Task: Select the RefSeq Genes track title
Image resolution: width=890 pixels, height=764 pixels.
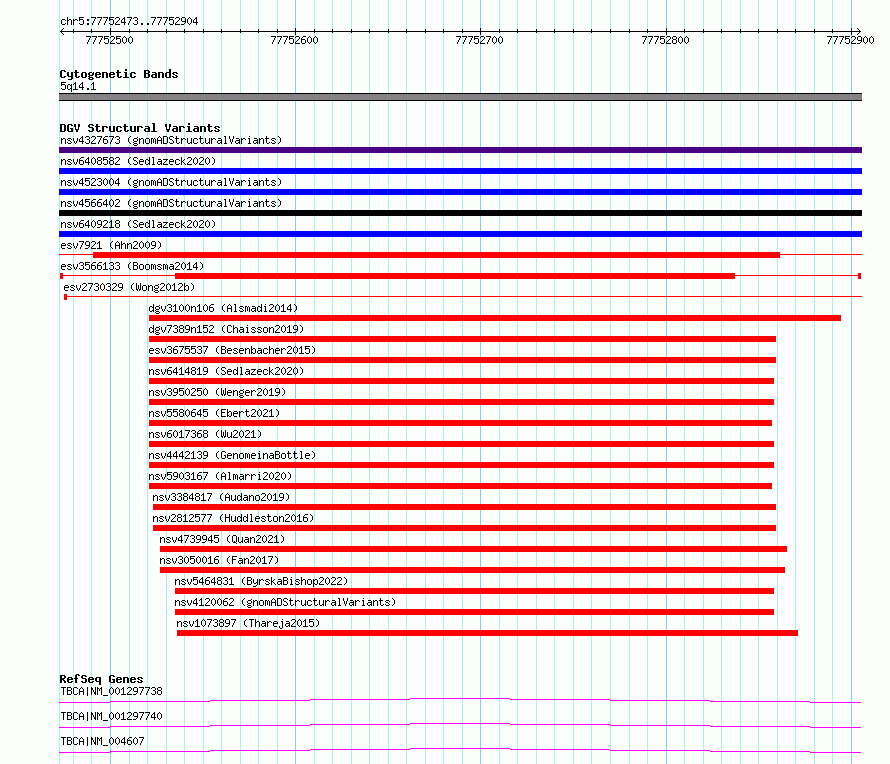Action: [x=101, y=679]
